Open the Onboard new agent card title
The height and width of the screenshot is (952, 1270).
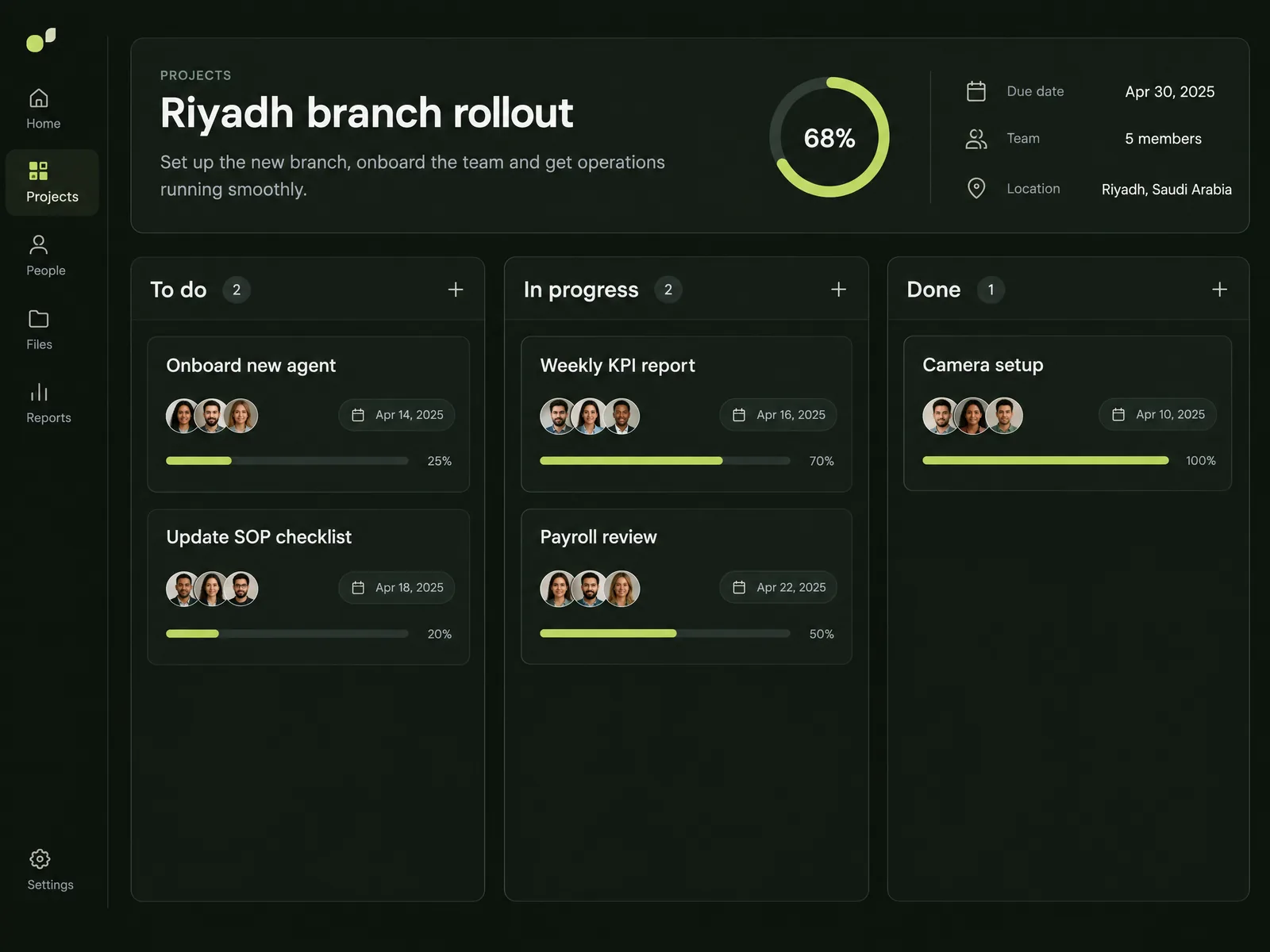tap(251, 366)
